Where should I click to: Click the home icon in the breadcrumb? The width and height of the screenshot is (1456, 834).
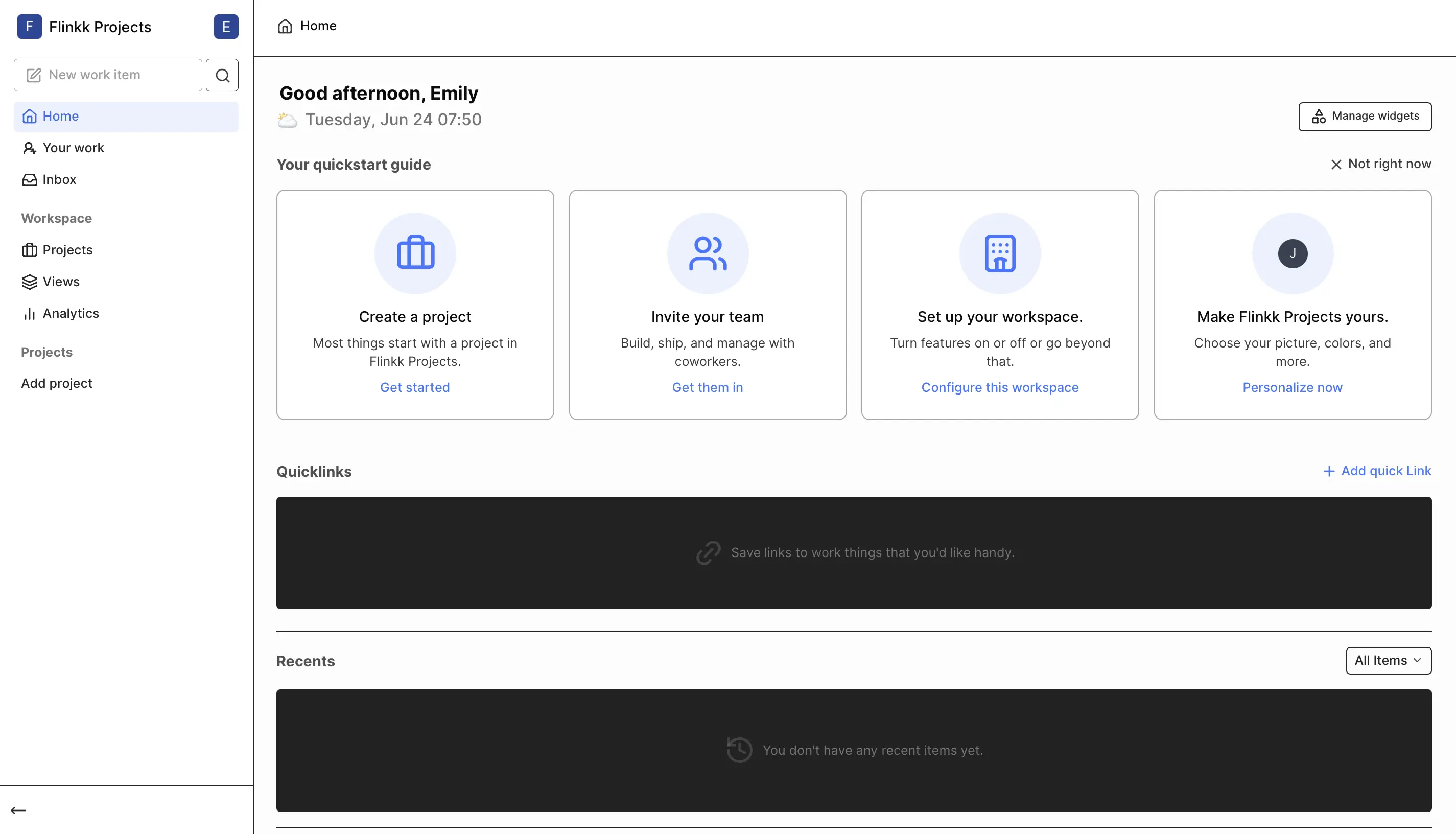pyautogui.click(x=285, y=27)
